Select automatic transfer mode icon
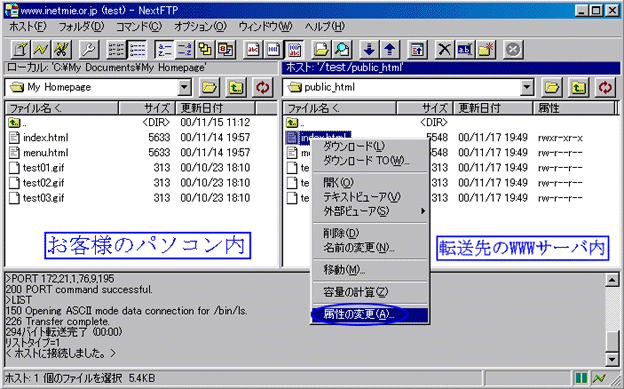The height and width of the screenshot is (389, 624). click(x=294, y=50)
